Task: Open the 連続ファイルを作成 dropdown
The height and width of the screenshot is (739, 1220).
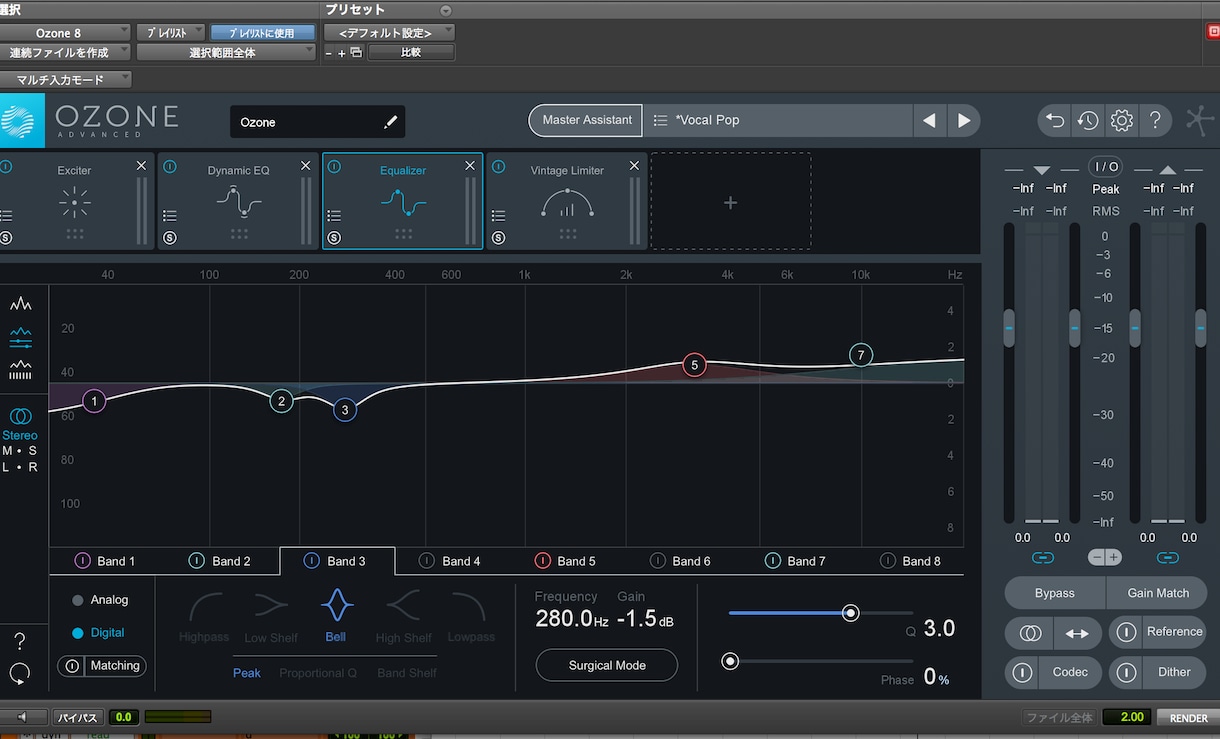Action: pyautogui.click(x=66, y=52)
